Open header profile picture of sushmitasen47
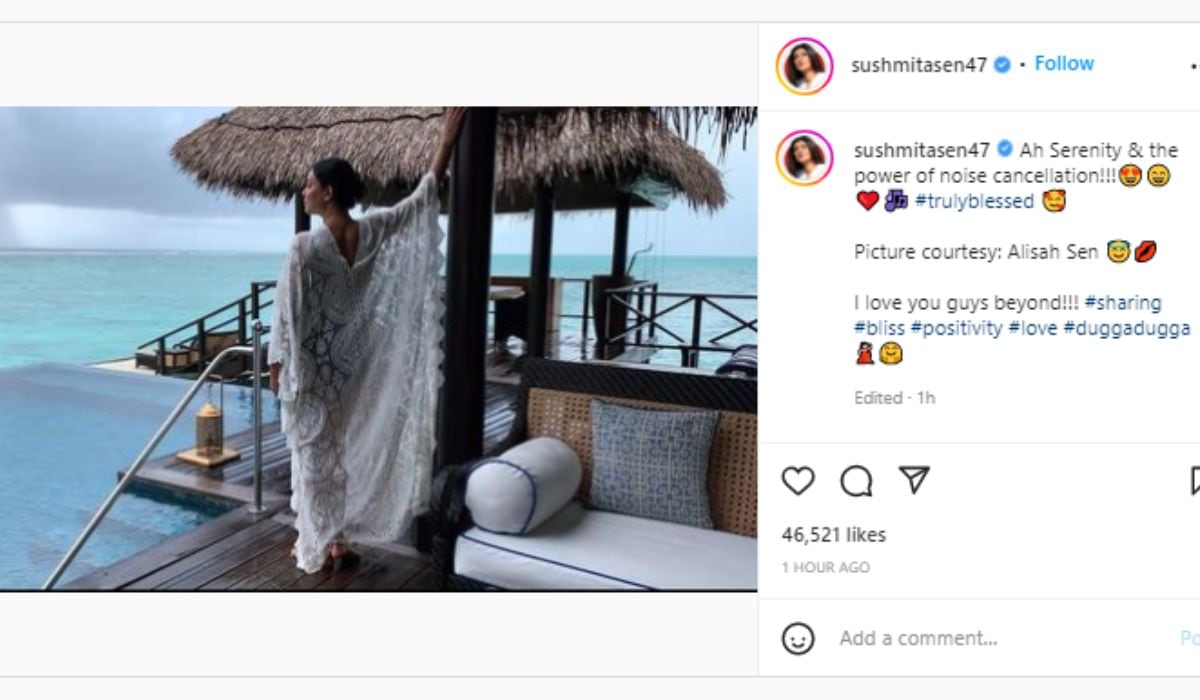This screenshot has height=700, width=1200. pyautogui.click(x=804, y=66)
